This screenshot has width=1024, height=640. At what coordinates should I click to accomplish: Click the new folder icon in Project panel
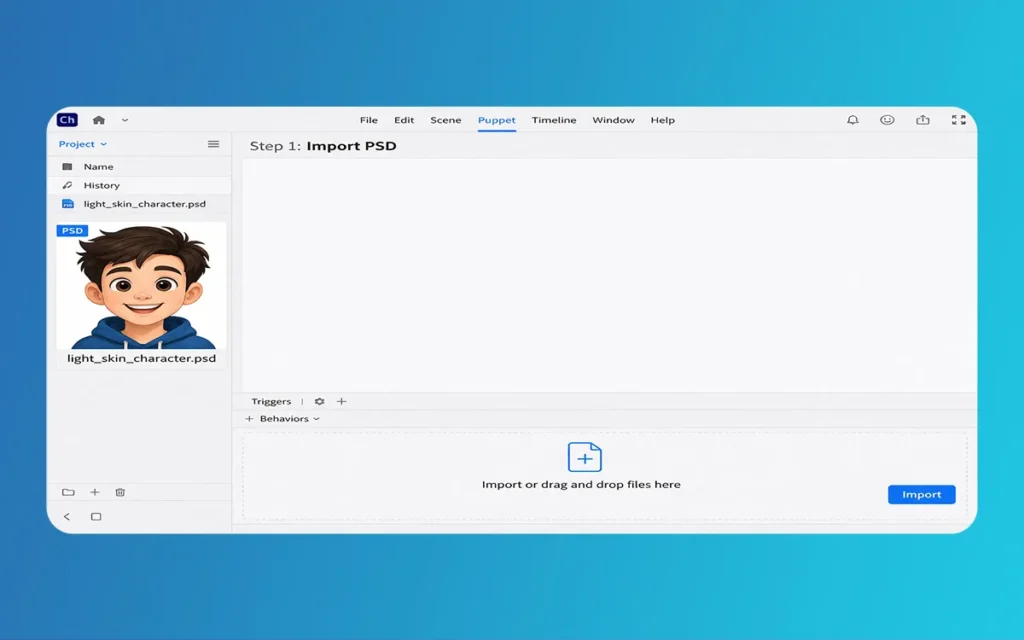68,492
